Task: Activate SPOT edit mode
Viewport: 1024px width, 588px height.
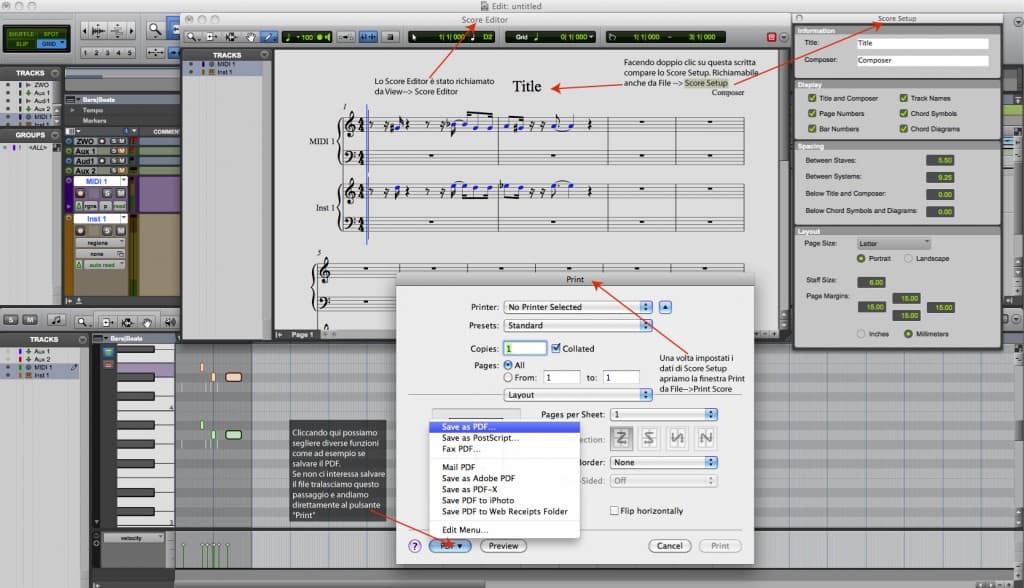Action: point(51,34)
